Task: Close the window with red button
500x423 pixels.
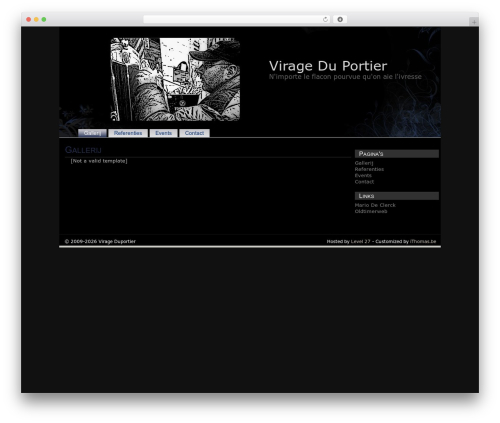Action: coord(29,20)
